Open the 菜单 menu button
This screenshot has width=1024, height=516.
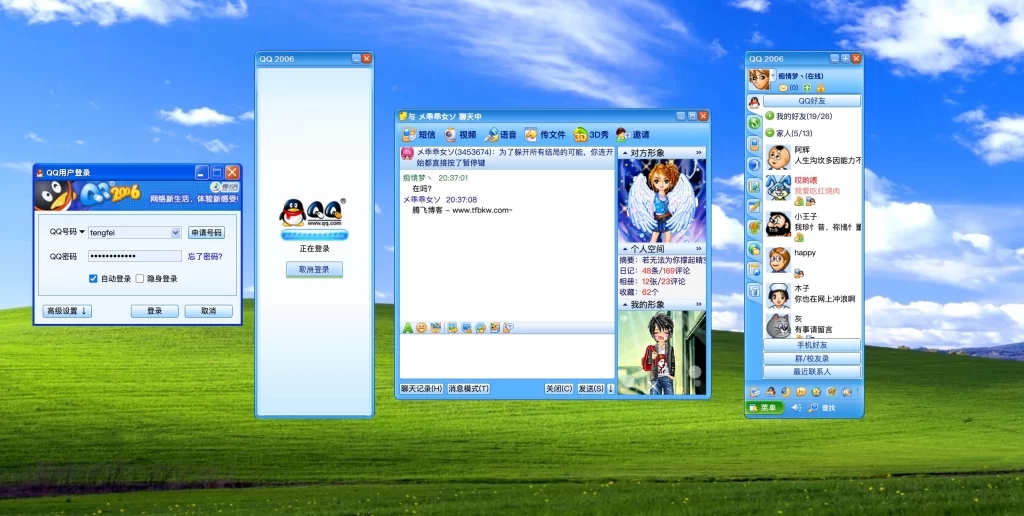pos(765,408)
